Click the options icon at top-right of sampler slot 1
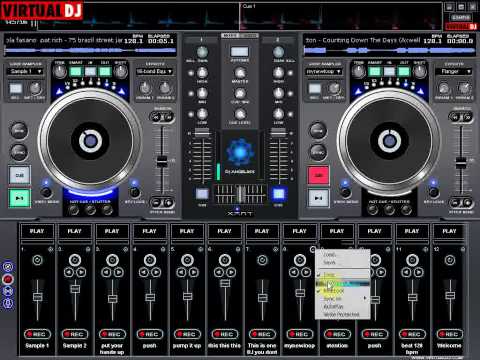This screenshot has height=360, width=480. [51, 249]
